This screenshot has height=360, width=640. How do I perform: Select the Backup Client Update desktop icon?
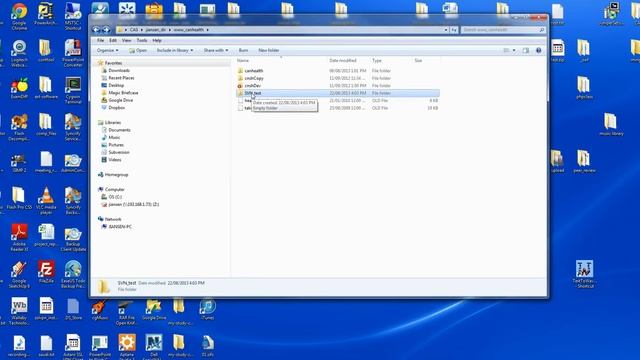[73, 239]
